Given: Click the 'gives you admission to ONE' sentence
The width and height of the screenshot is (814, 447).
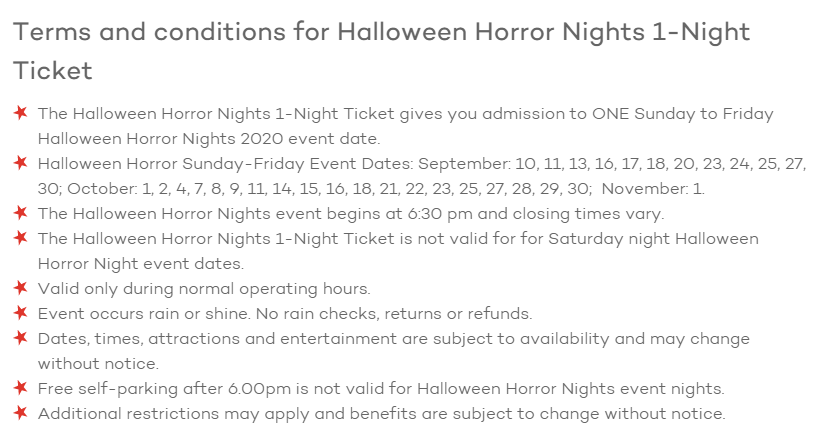Looking at the screenshot, I should click(480, 114).
